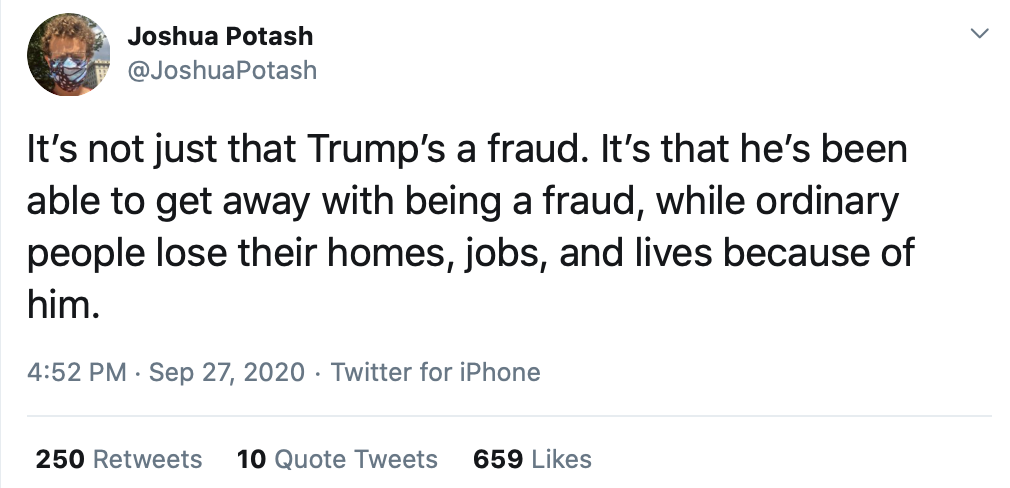Click the 10 quote tweet count number
Image resolution: width=1010 pixels, height=488 pixels.
[251, 459]
